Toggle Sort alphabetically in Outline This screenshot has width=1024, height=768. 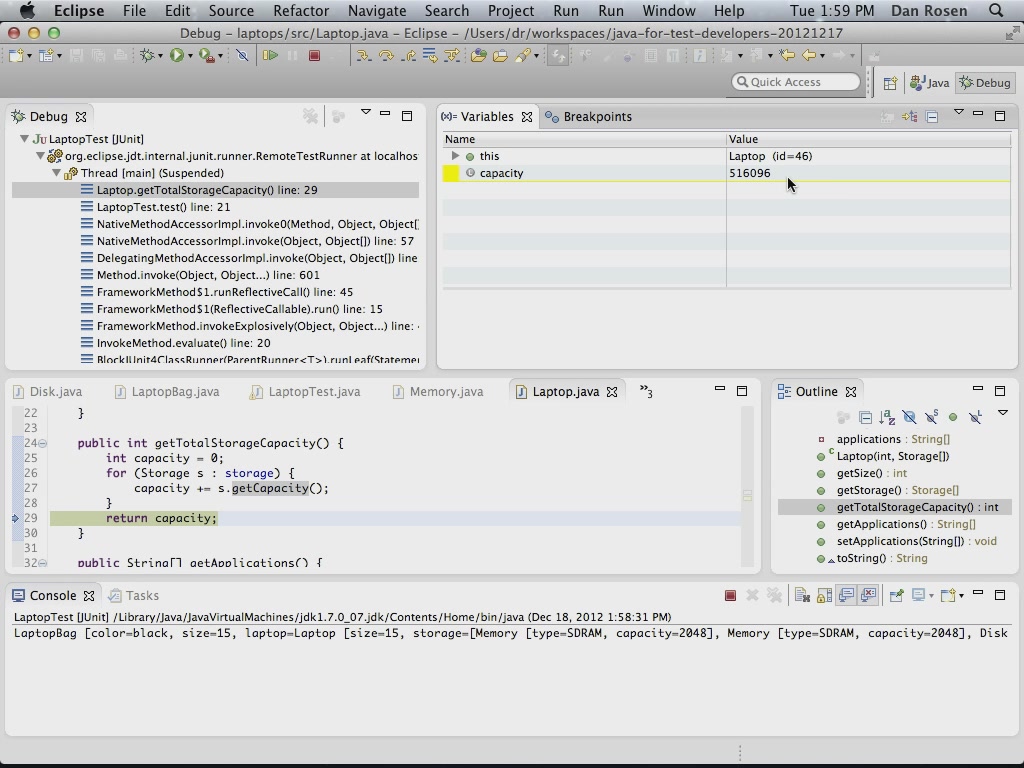click(x=887, y=417)
